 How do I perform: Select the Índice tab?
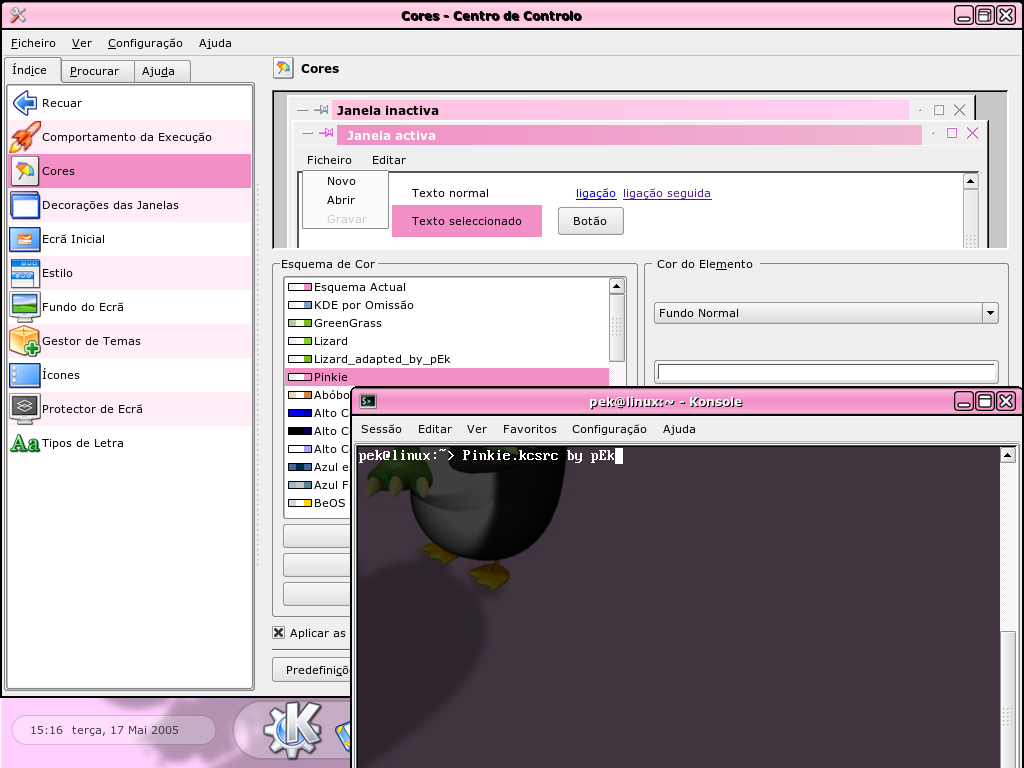click(x=33, y=70)
